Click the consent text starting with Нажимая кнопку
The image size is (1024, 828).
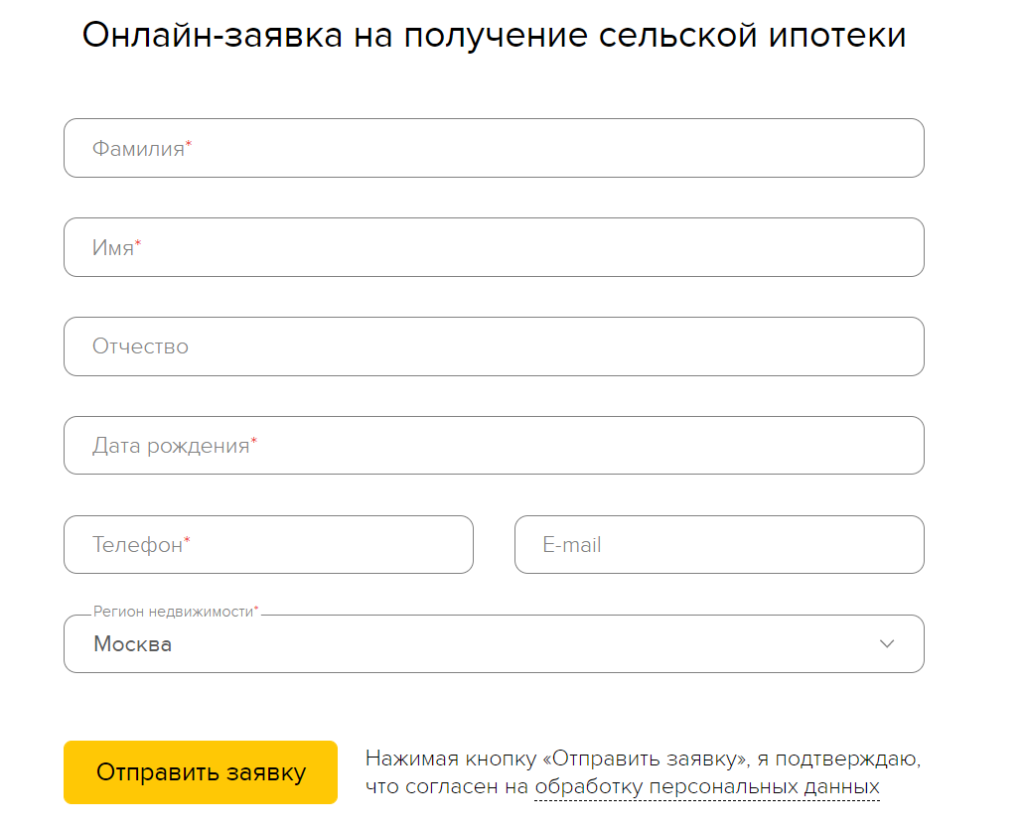click(642, 759)
